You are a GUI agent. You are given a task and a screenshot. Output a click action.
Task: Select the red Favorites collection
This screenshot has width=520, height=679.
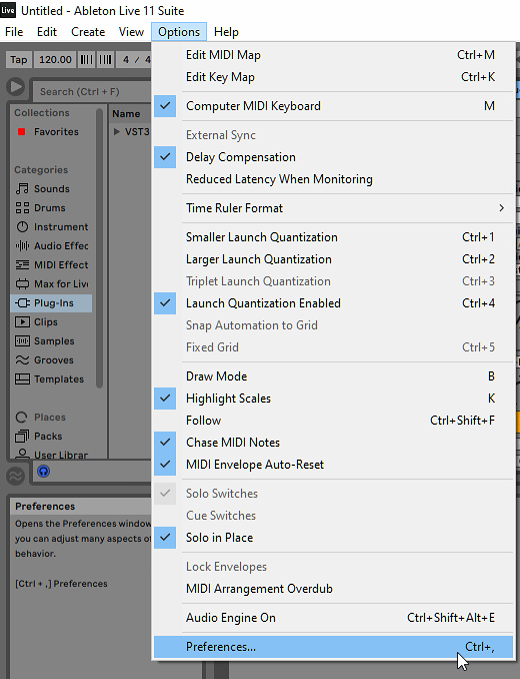[x=47, y=132]
